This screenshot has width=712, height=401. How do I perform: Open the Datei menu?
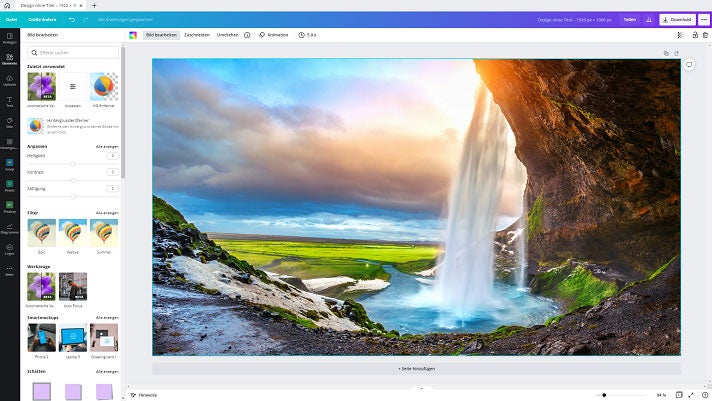(10, 19)
